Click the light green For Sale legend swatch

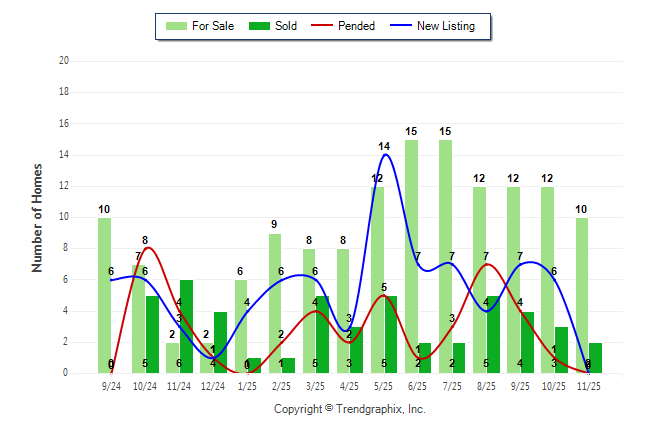[177, 26]
